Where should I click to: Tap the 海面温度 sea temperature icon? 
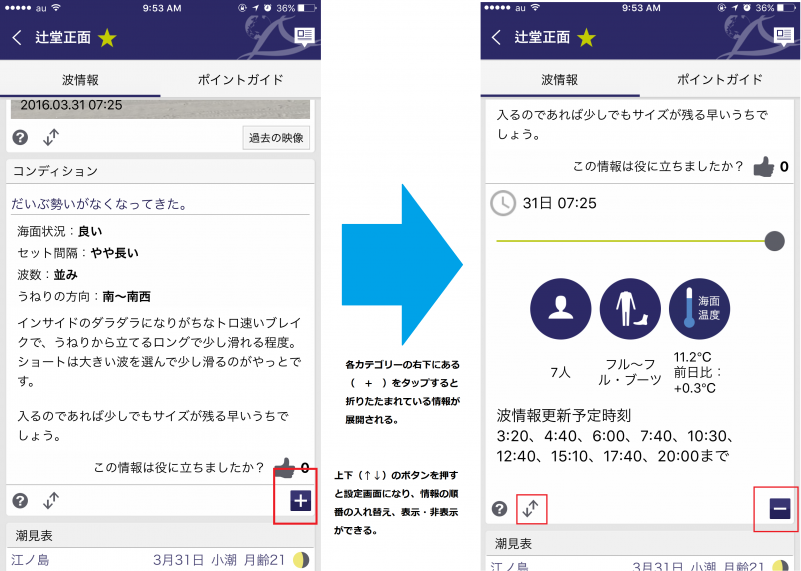tap(700, 309)
